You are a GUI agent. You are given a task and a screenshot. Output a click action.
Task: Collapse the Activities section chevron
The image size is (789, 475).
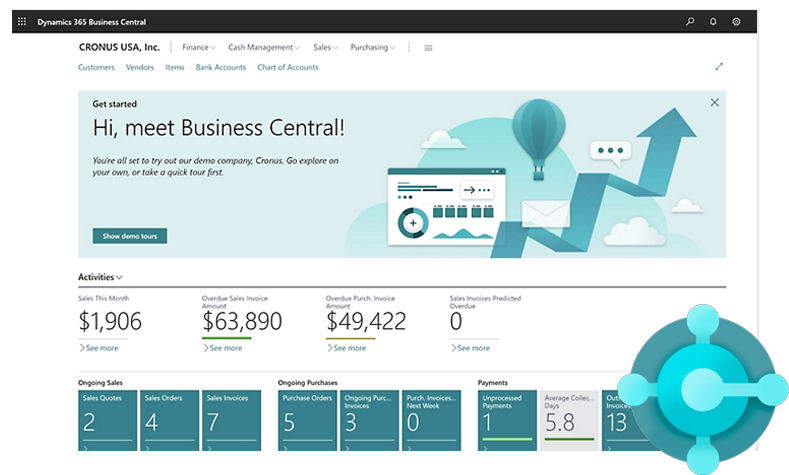[x=119, y=277]
